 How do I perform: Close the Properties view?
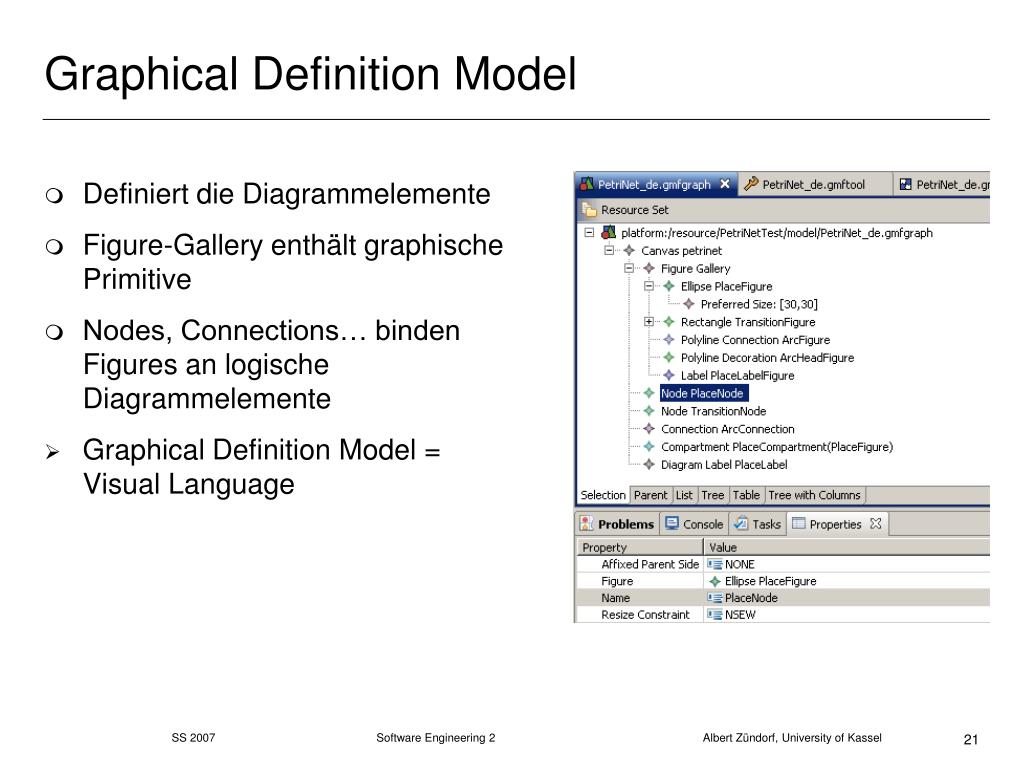pyautogui.click(x=876, y=523)
